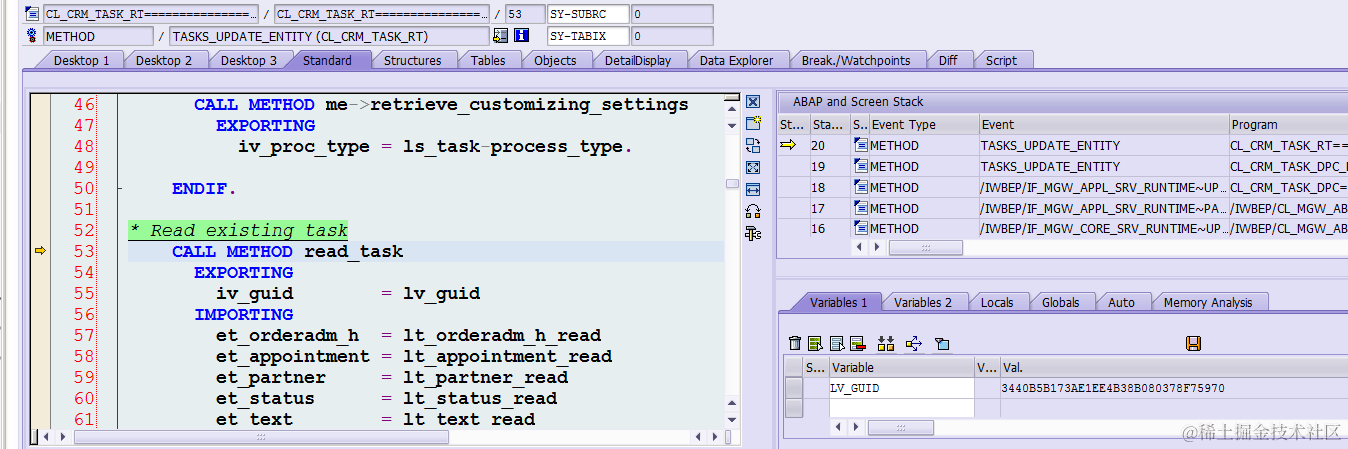Click the SY-SUBRC variable name field
The width and height of the screenshot is (1348, 449).
pyautogui.click(x=588, y=14)
